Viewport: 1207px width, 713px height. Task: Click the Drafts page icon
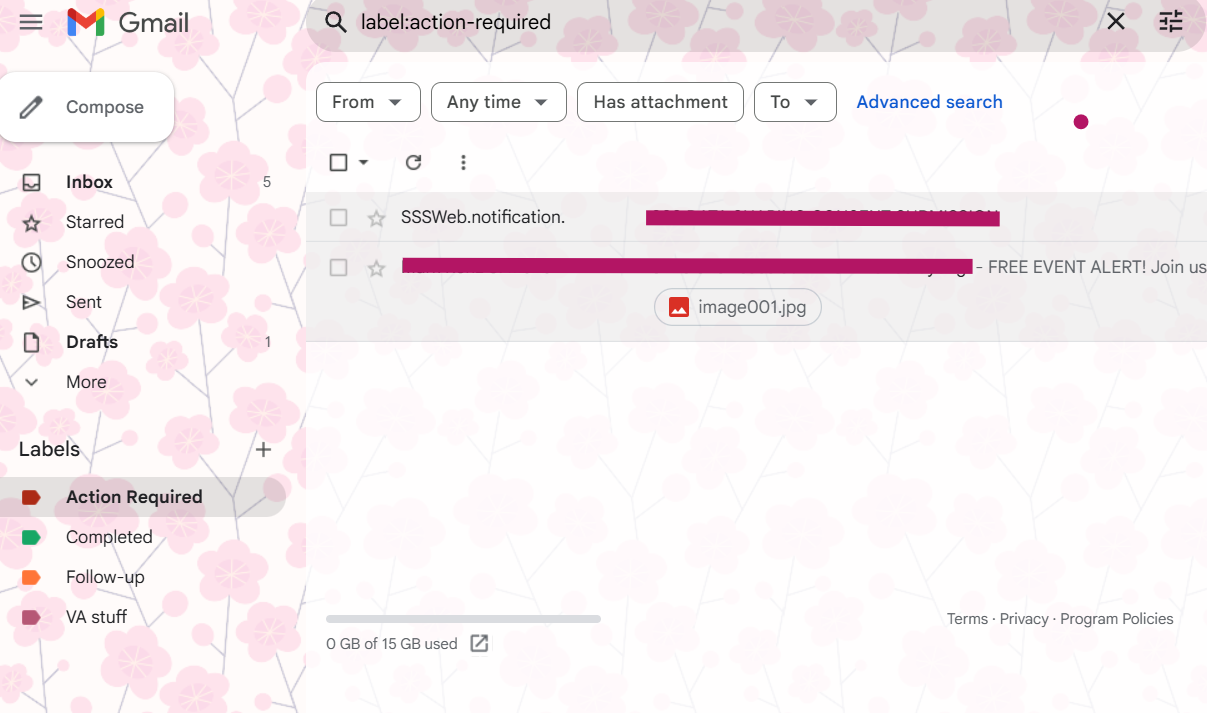(32, 342)
